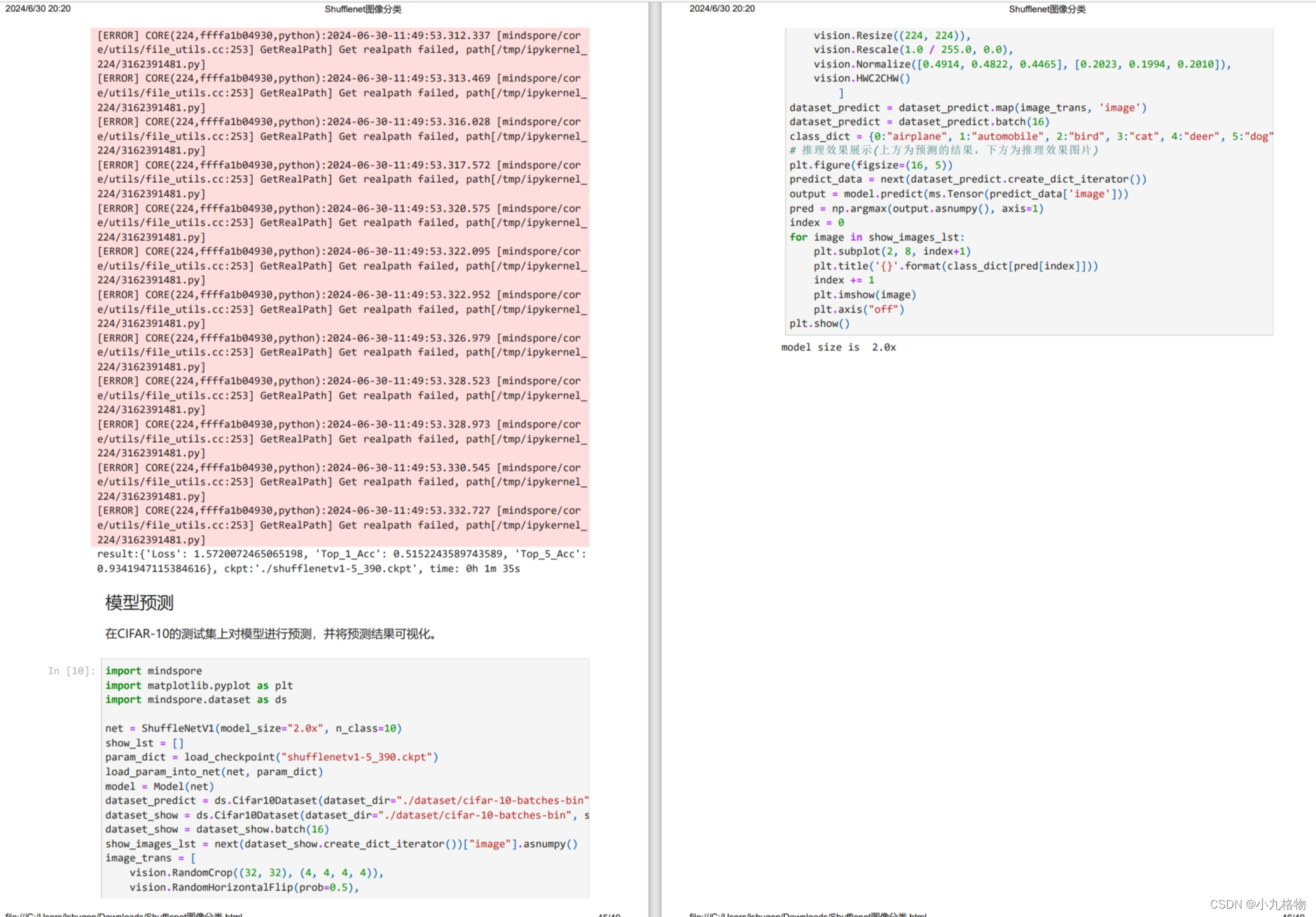Screen dimensions: 1316x917
Task: Select the error line timestamped 11:49:53.328.973
Action: click(339, 425)
